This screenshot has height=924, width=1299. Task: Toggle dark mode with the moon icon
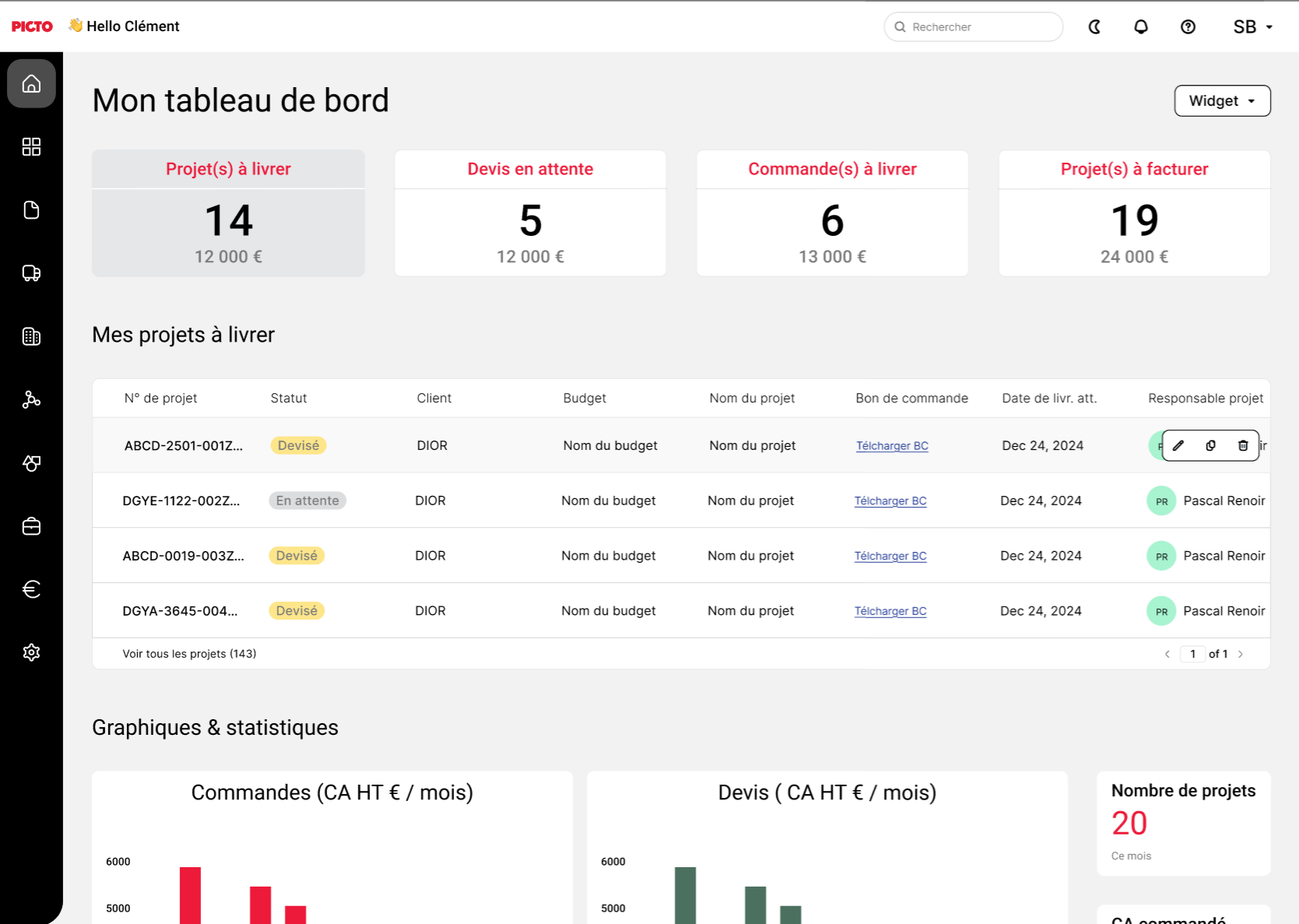click(1094, 27)
